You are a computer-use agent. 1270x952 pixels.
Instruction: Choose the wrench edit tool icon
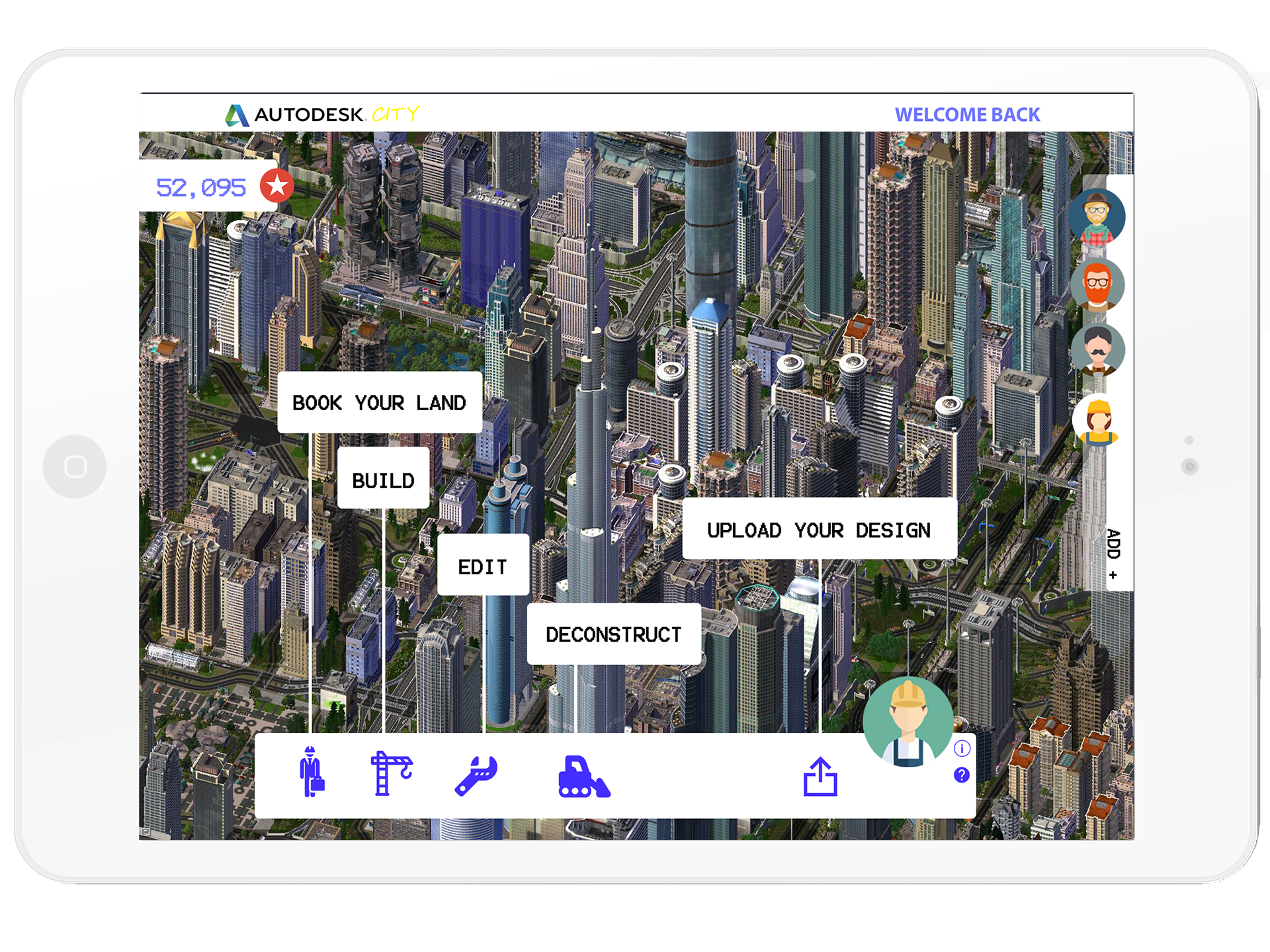click(x=476, y=776)
